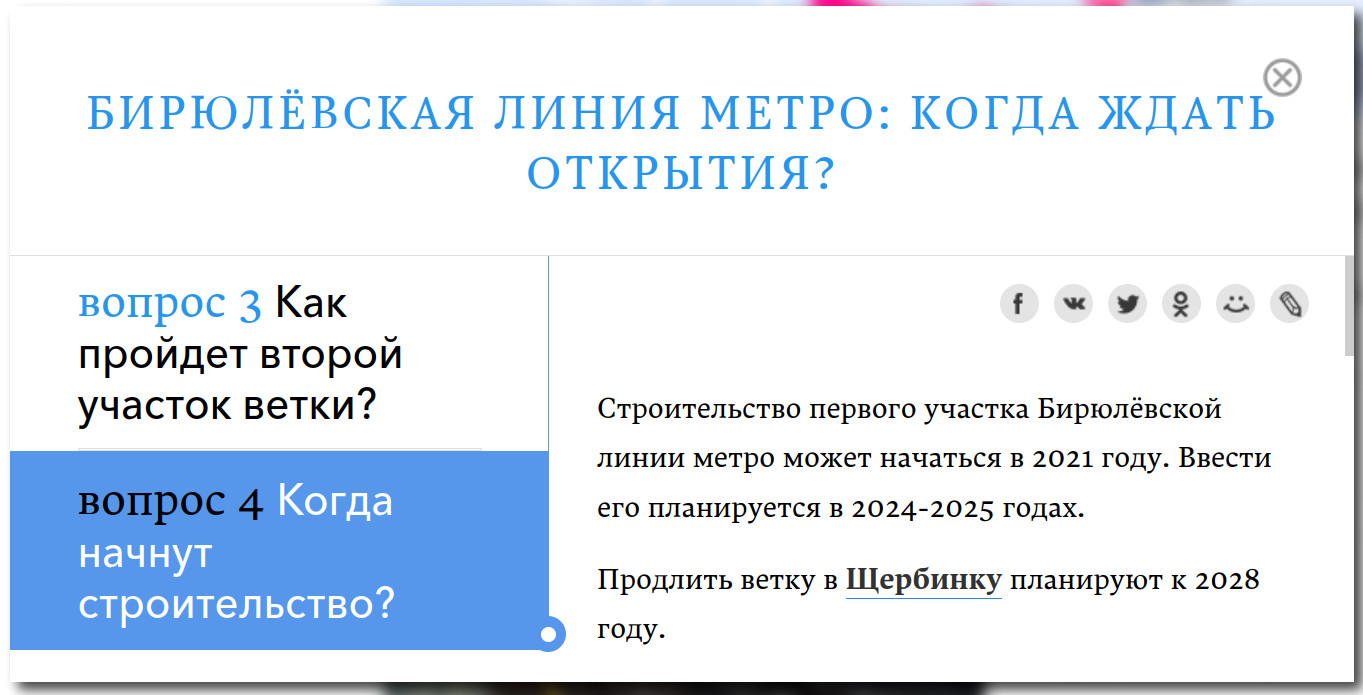1363x695 pixels.
Task: Share the article on Facebook
Action: tap(1019, 303)
